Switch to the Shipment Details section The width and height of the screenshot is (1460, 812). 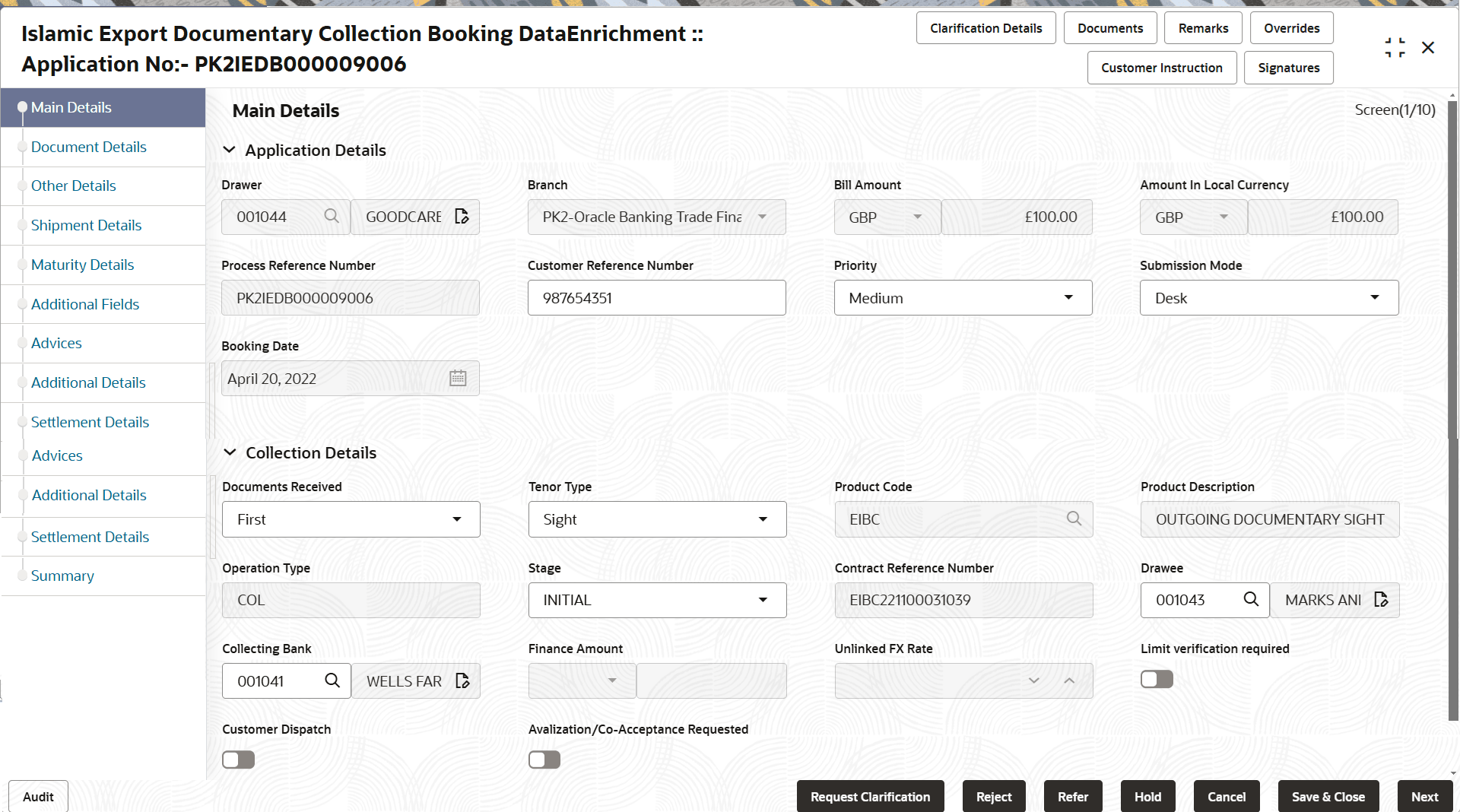[86, 225]
